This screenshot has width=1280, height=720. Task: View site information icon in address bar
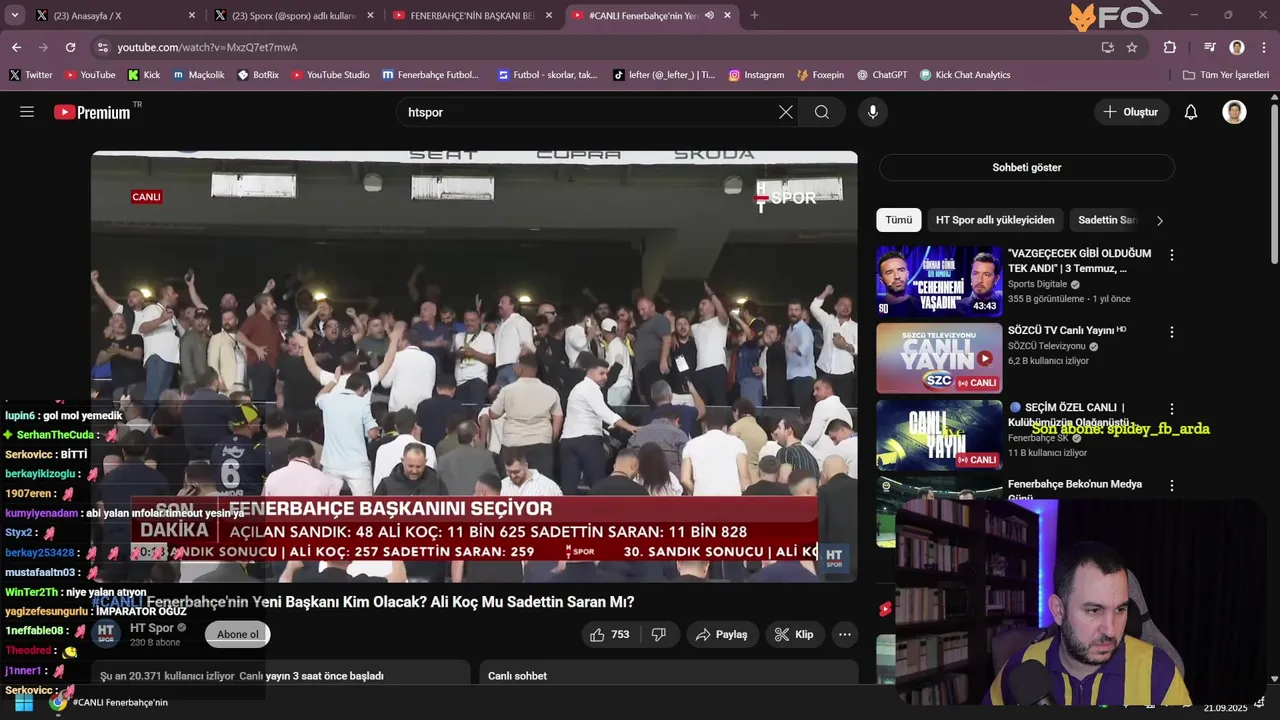[x=102, y=47]
